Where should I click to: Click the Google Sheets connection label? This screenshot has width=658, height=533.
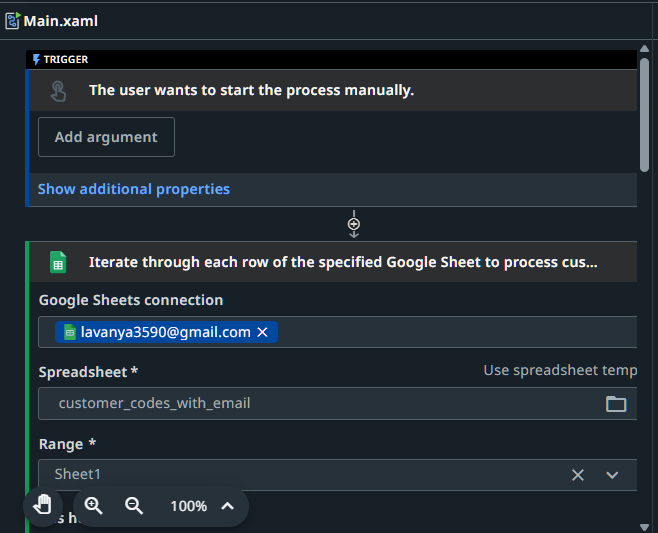pyautogui.click(x=131, y=300)
